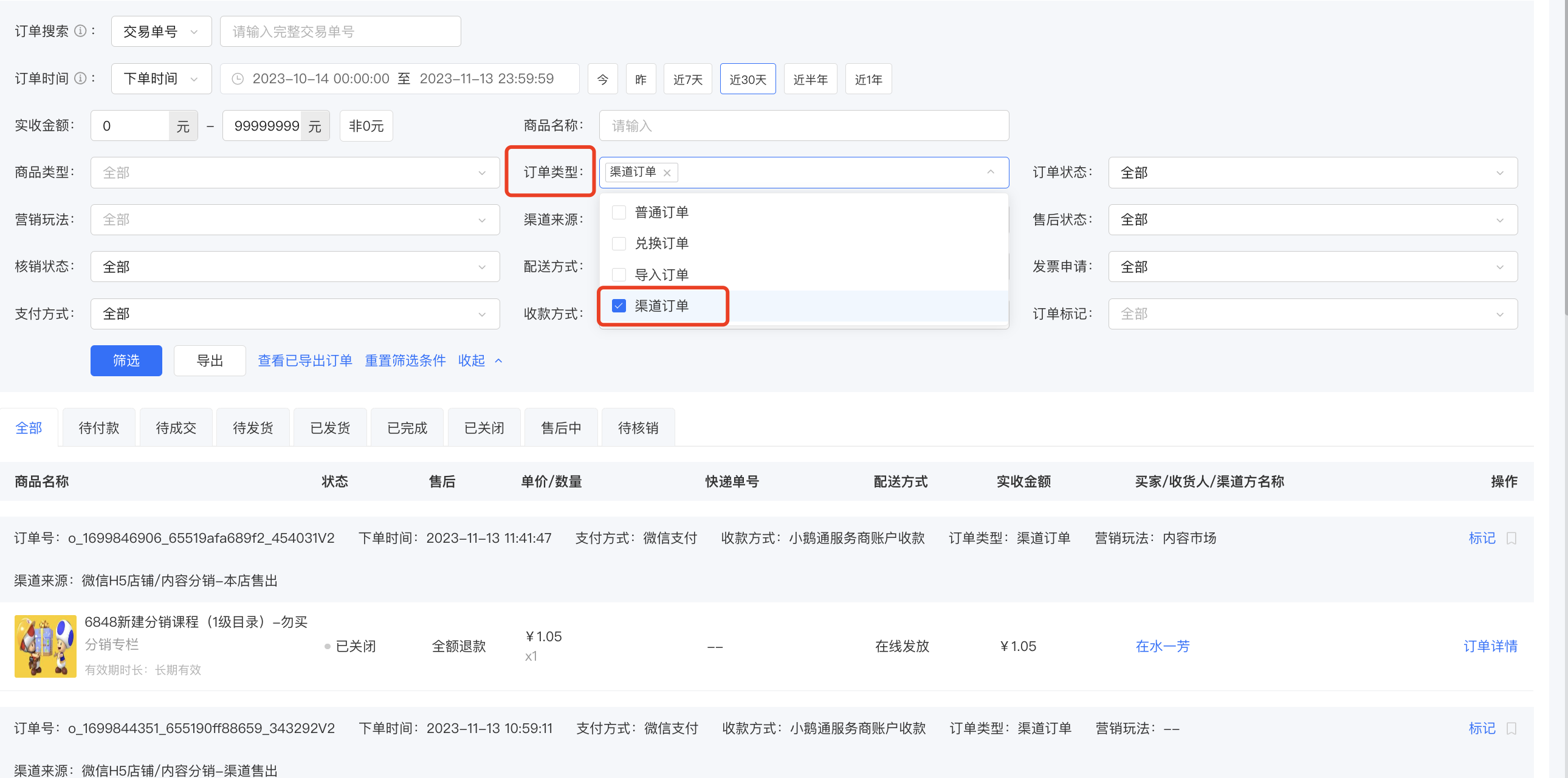Expand the 商品类型 dropdown

pyautogui.click(x=295, y=173)
